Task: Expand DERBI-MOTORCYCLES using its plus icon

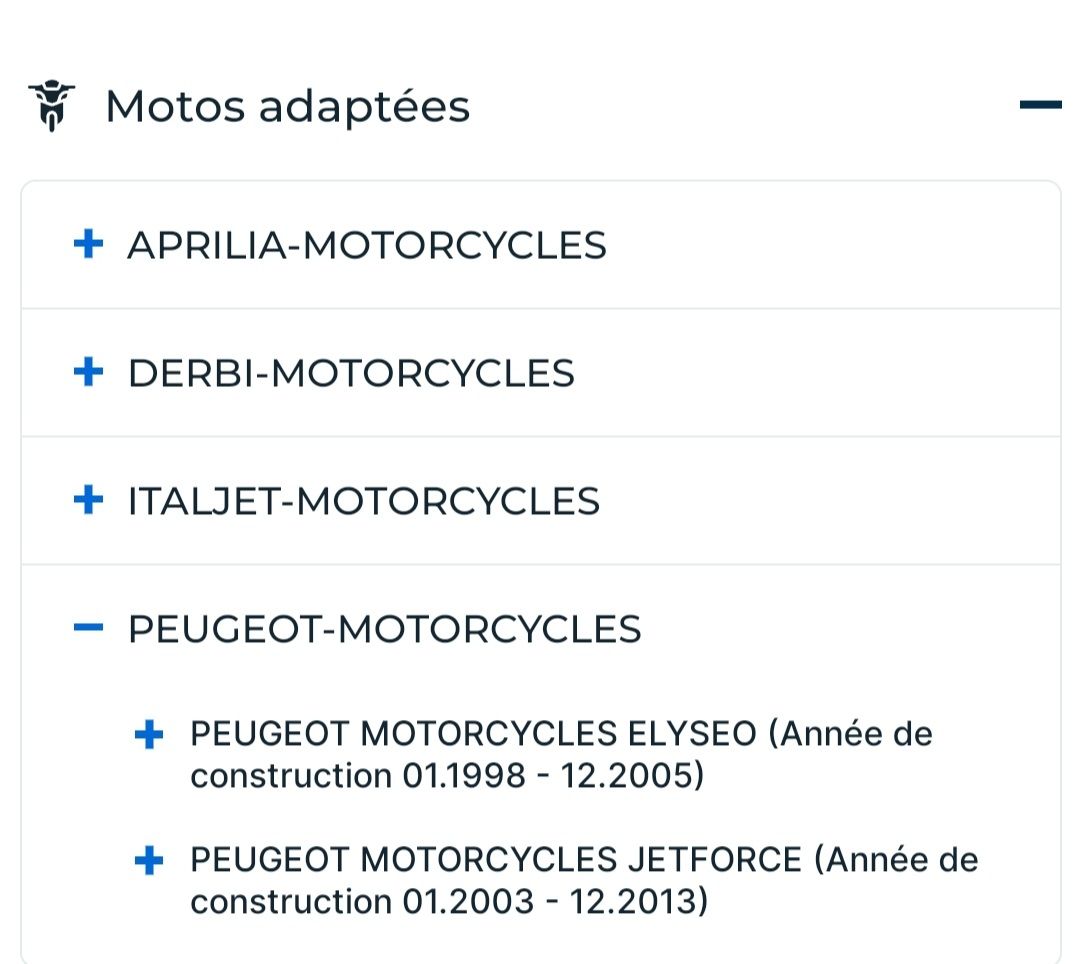Action: point(89,372)
